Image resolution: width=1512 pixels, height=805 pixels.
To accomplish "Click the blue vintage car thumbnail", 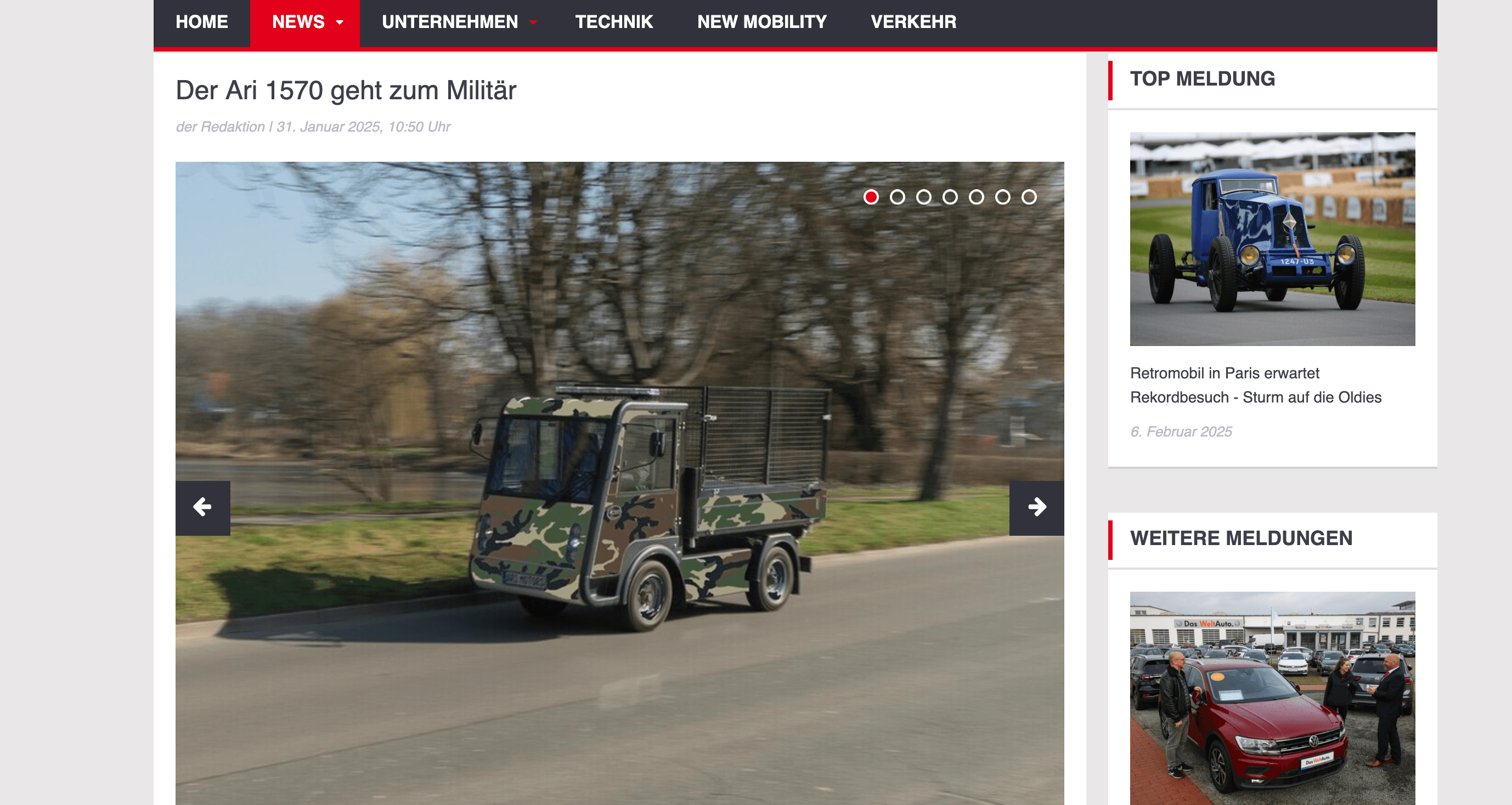I will pos(1272,239).
